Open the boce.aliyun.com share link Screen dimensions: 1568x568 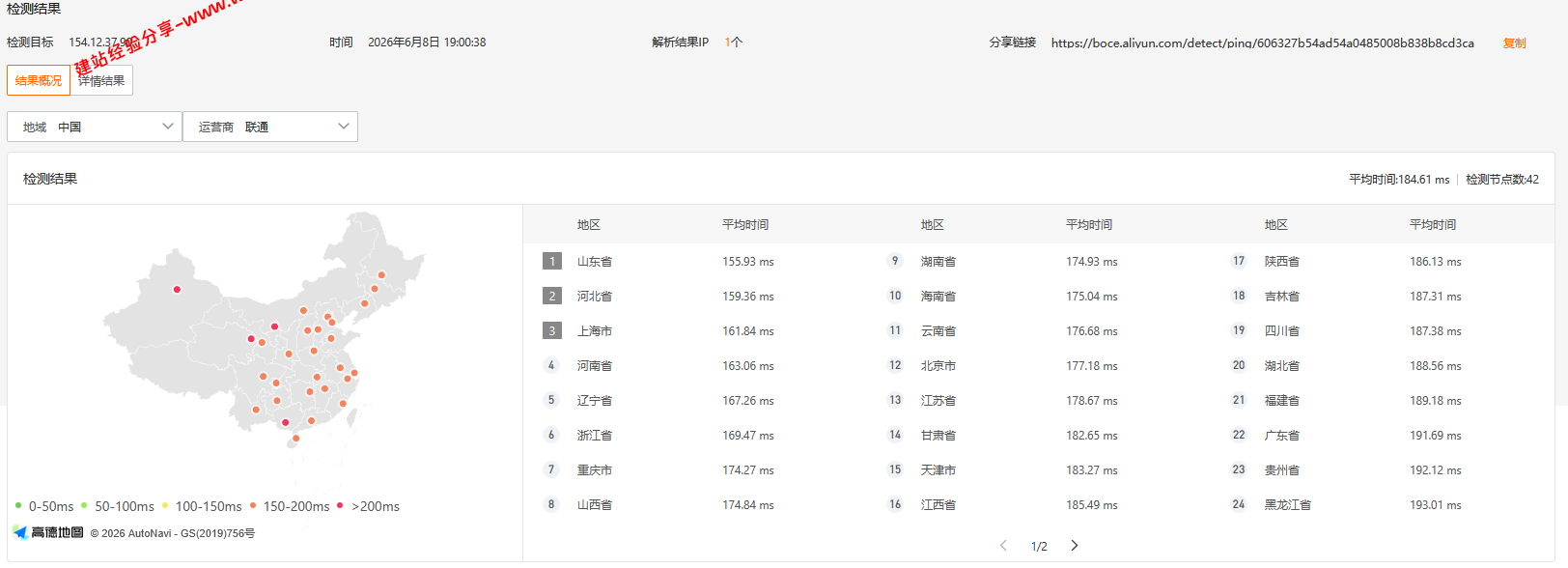tap(1262, 43)
